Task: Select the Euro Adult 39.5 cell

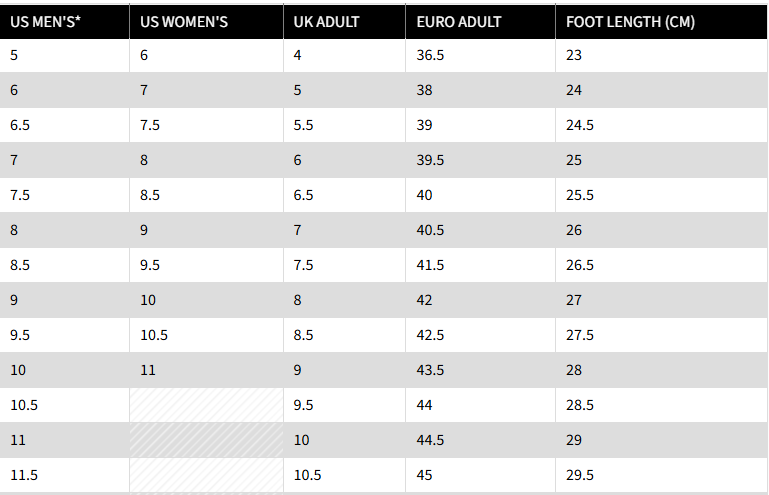Action: 431,160
